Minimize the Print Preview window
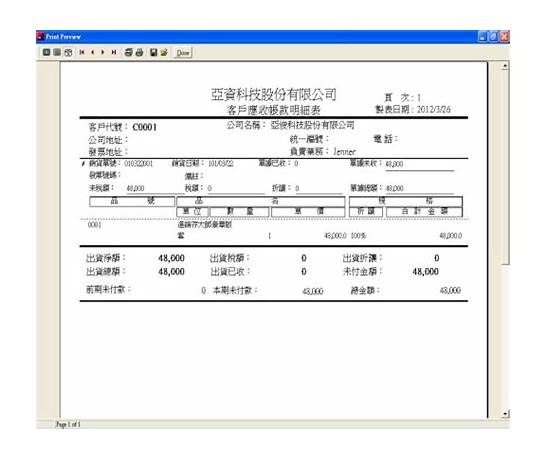 click(x=483, y=36)
